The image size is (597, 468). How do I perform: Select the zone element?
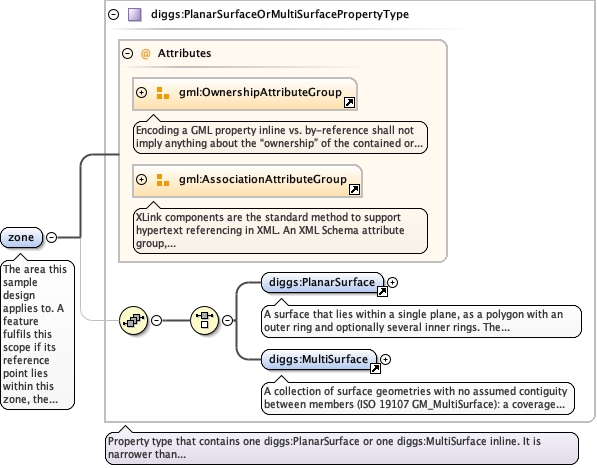pyautogui.click(x=21, y=237)
